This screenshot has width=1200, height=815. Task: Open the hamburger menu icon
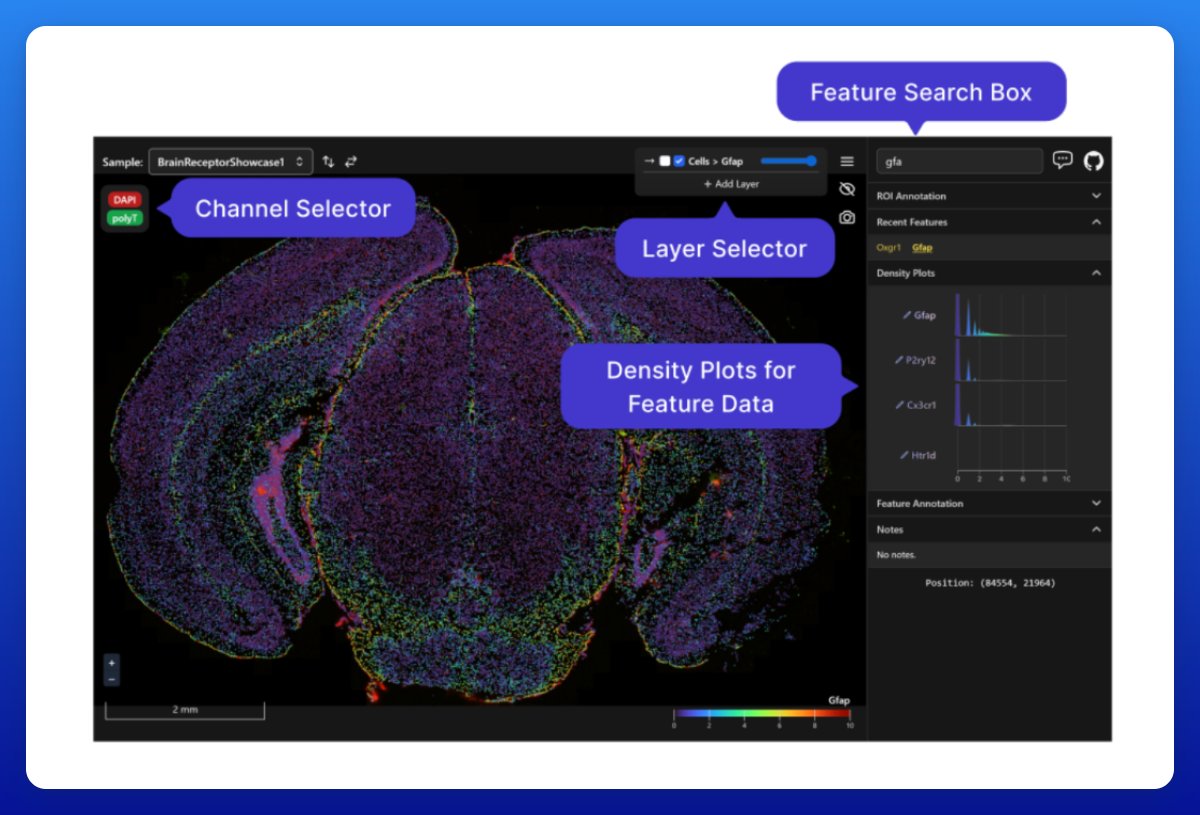click(847, 160)
